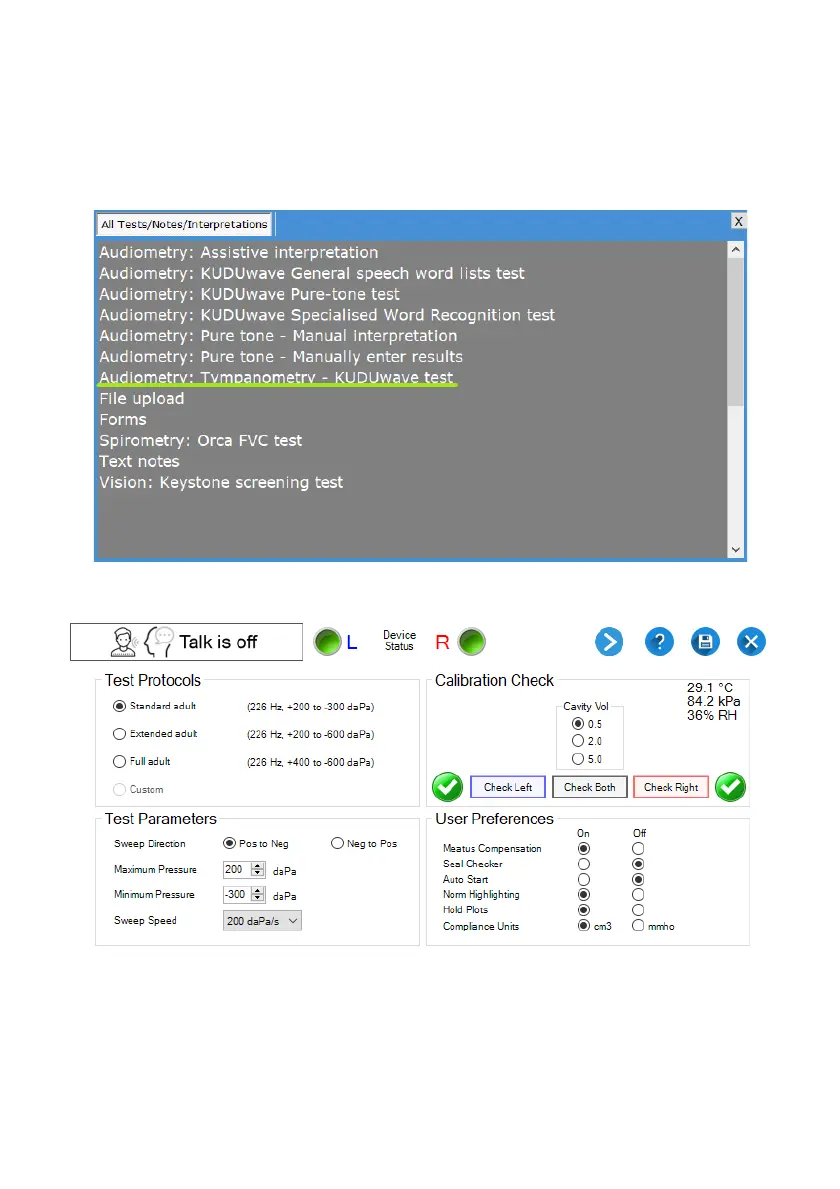Click green checkmark beside Check Right
Viewport: 840px width, 1189px height.
point(731,787)
